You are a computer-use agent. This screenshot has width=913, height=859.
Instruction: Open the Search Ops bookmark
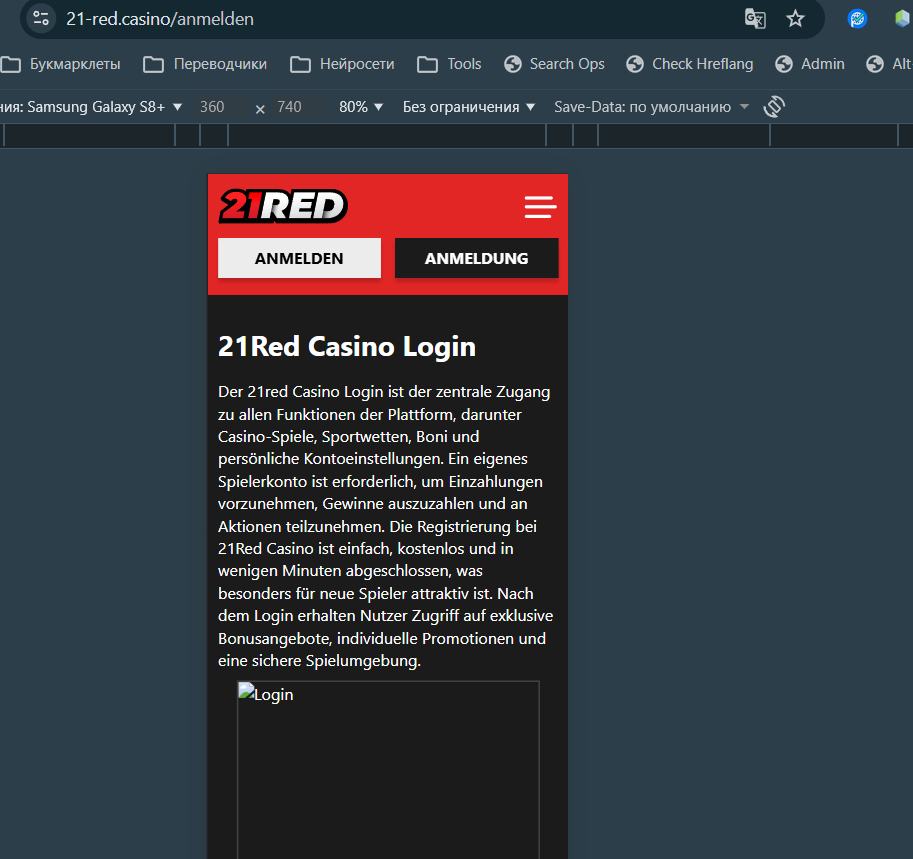tap(554, 64)
